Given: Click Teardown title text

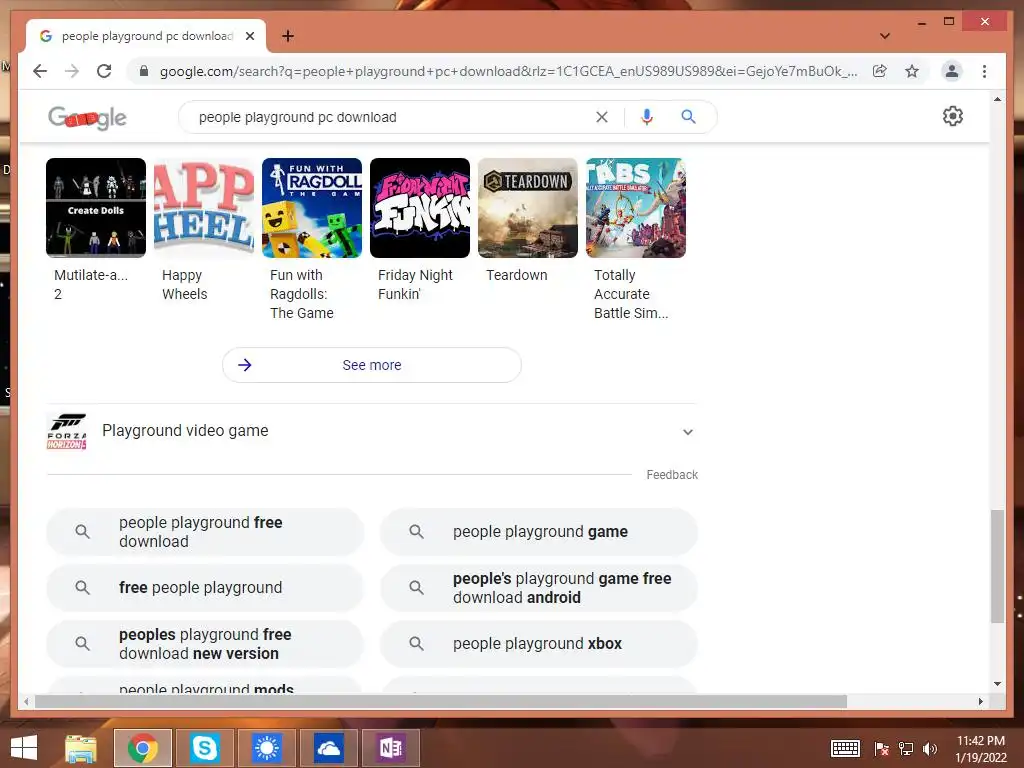Looking at the screenshot, I should (517, 275).
